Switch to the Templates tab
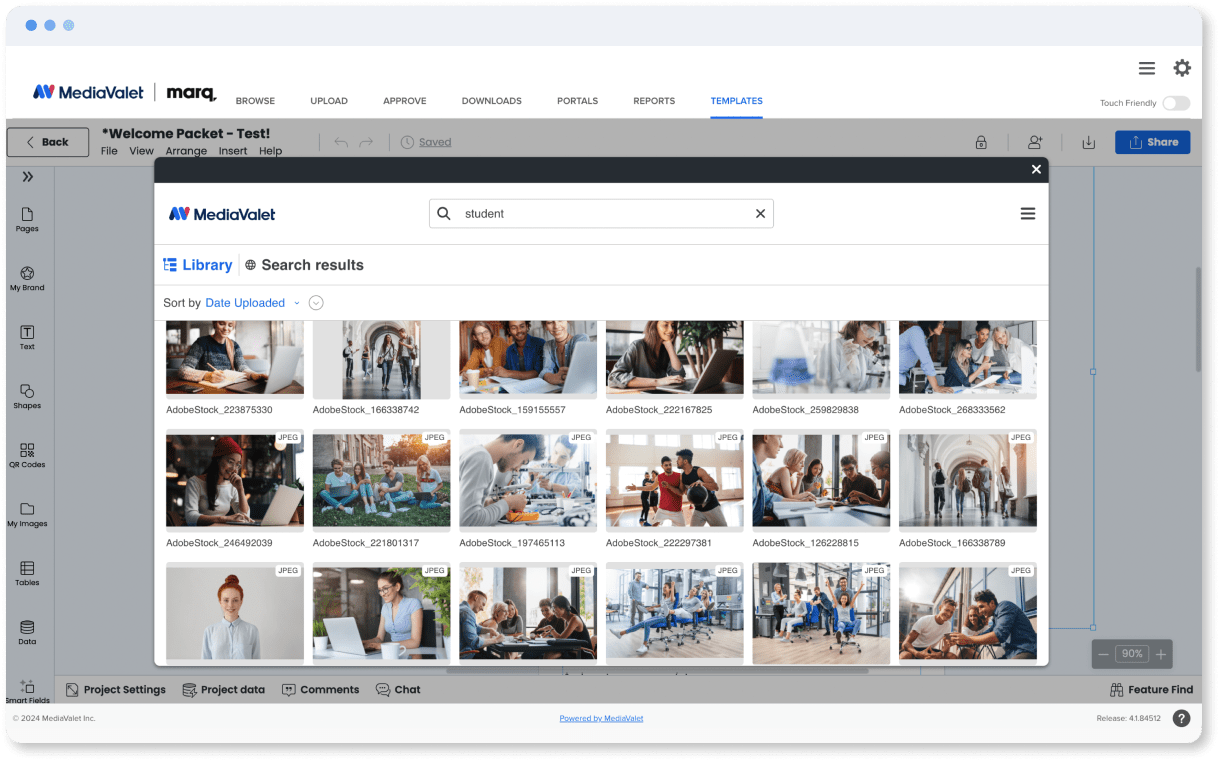1221x761 pixels. (x=736, y=101)
